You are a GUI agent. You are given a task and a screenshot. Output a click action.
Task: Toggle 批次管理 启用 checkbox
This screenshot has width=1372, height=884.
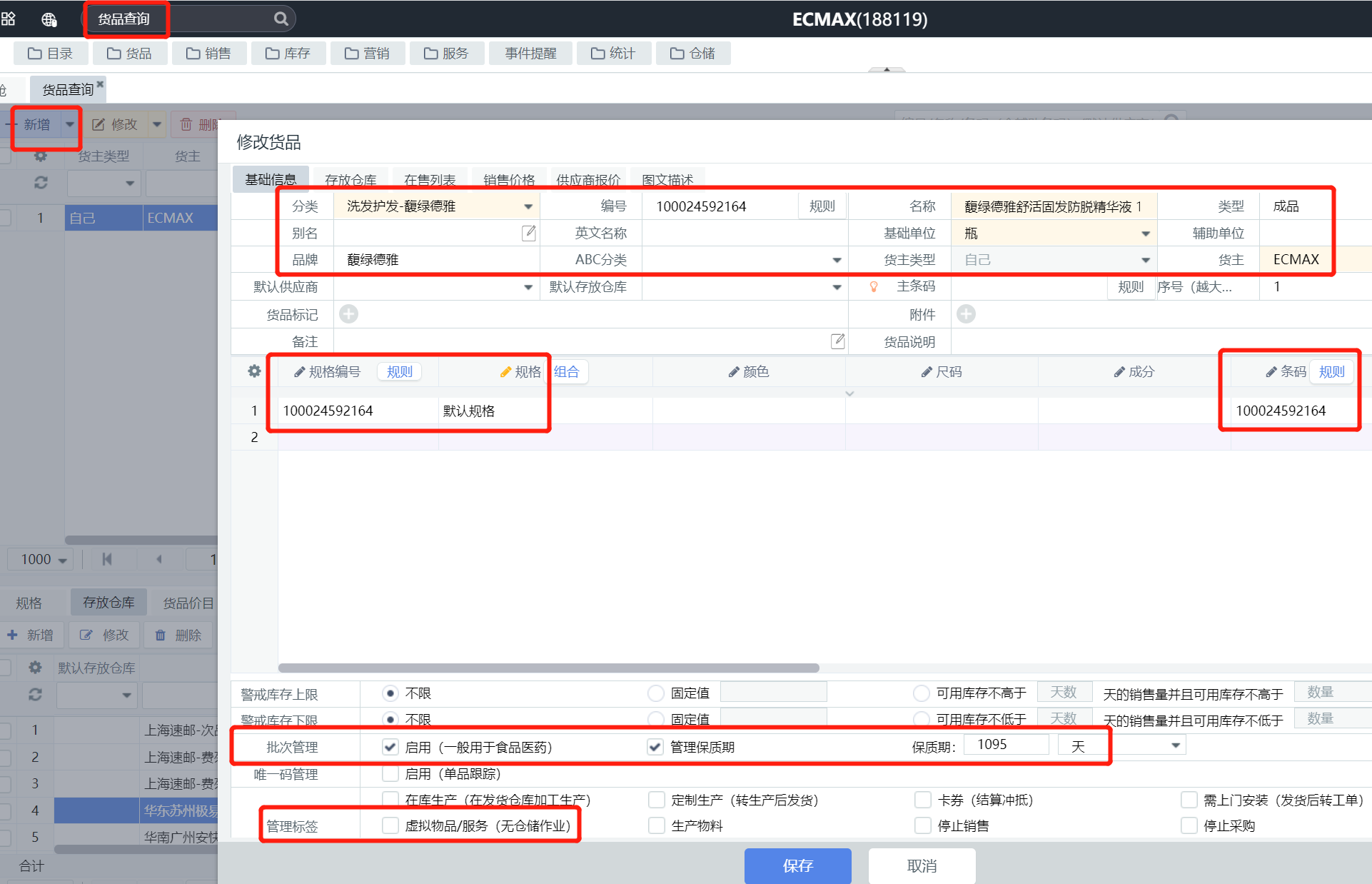pyautogui.click(x=390, y=747)
